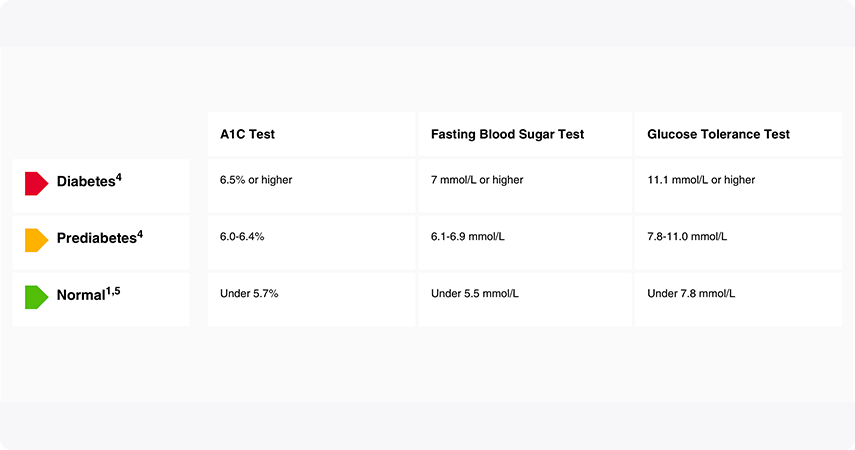Click the 6.1-6.9 mmol/L cell
855x450 pixels.
point(525,243)
